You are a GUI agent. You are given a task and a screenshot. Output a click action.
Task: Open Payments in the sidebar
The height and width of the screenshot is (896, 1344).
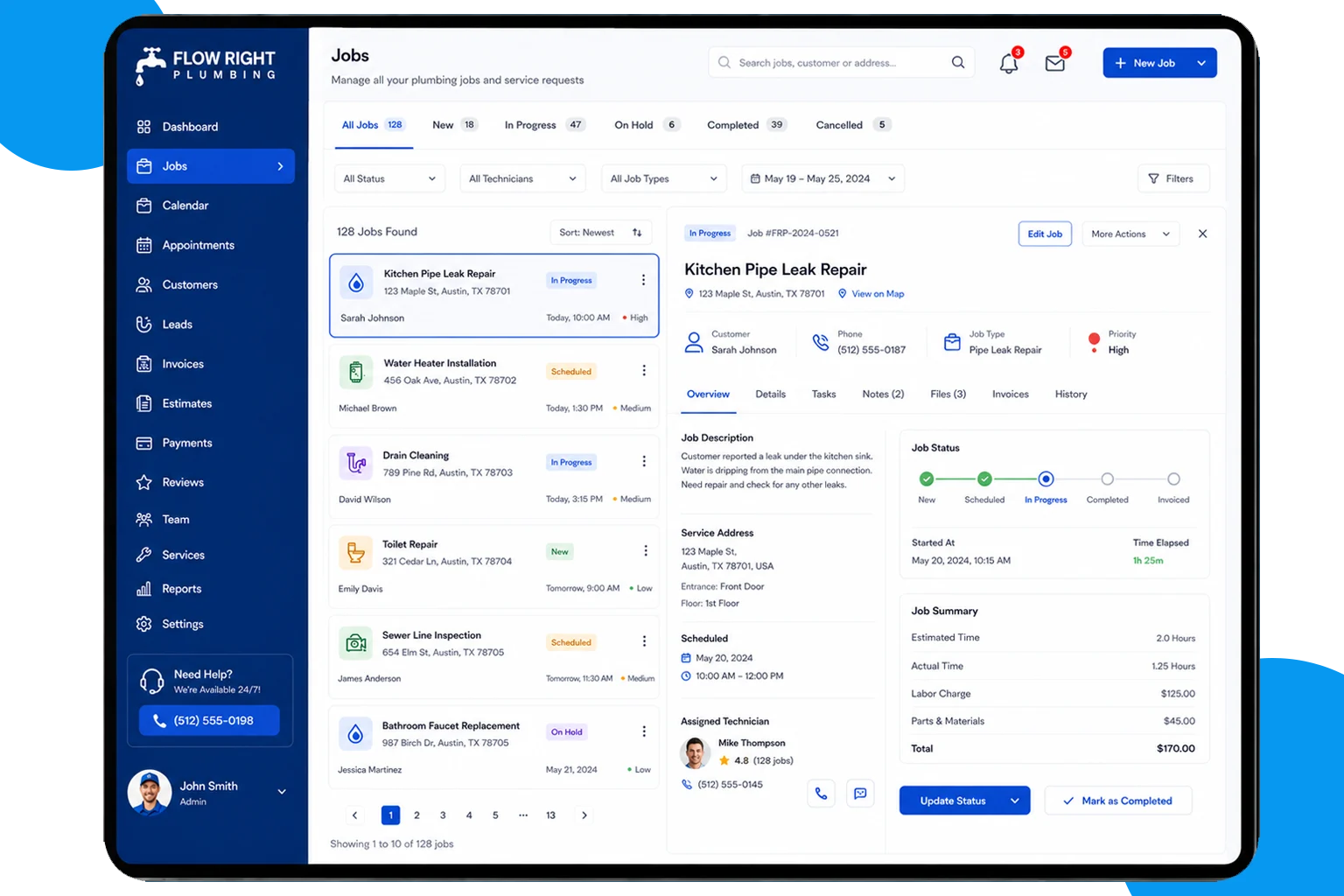coord(211,443)
